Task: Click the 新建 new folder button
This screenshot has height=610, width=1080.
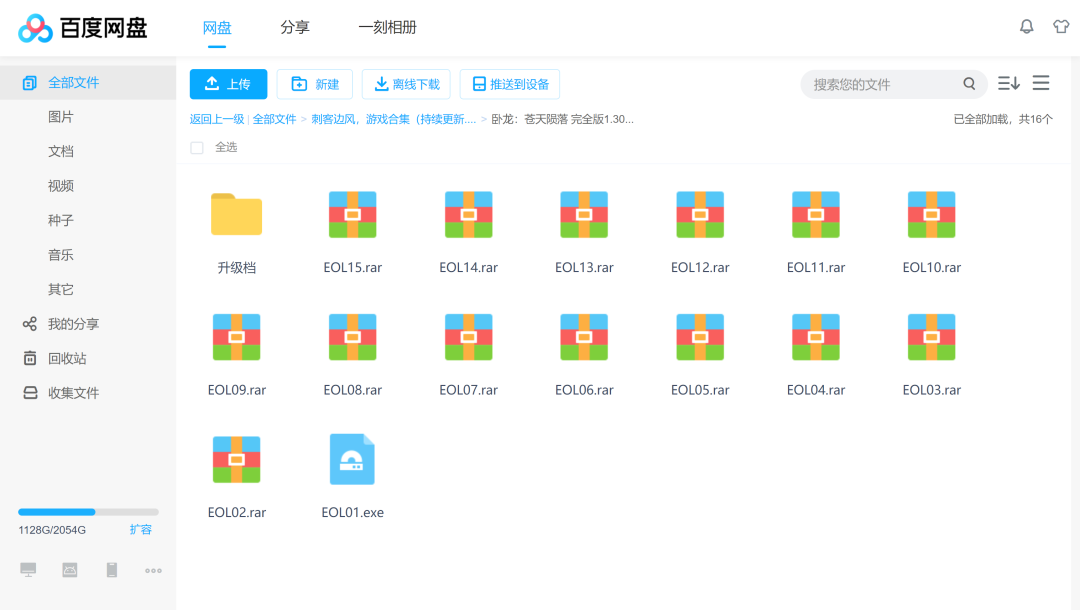Action: tap(315, 84)
